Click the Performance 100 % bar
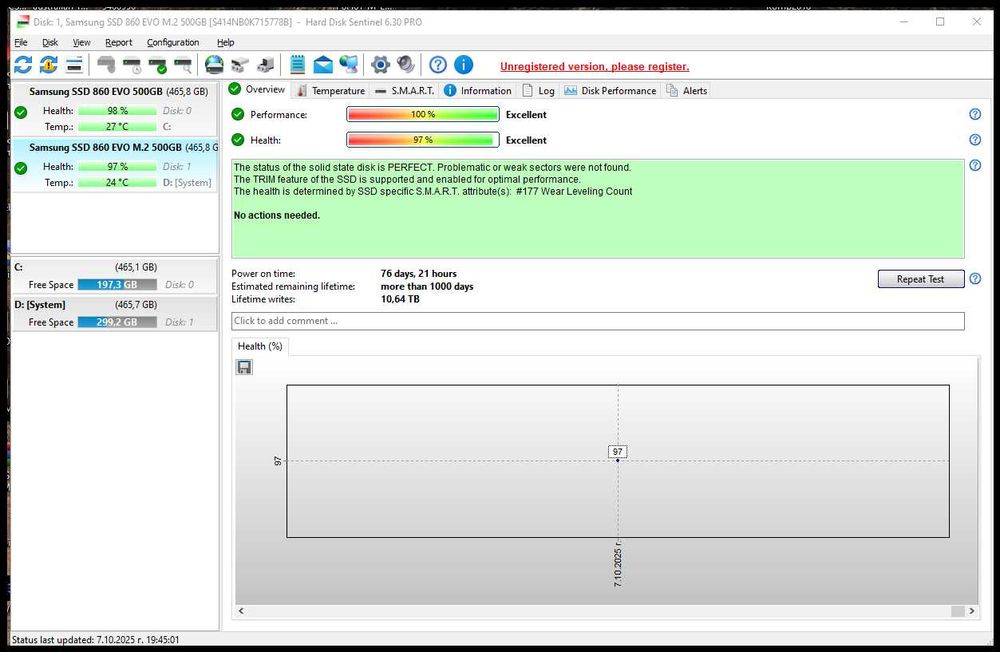The image size is (1000, 652). (423, 114)
